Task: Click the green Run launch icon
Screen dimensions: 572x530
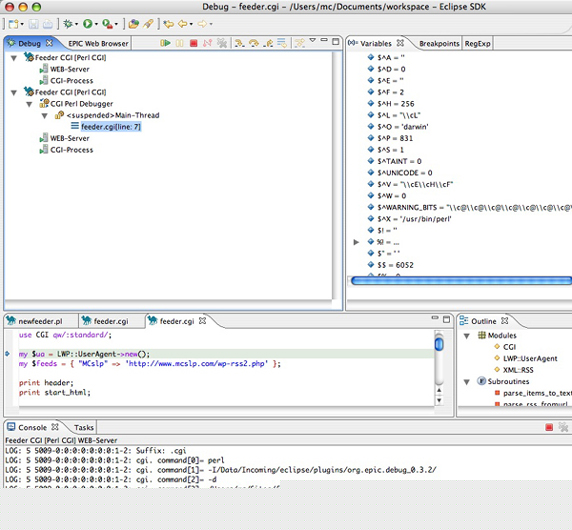Action: click(88, 24)
